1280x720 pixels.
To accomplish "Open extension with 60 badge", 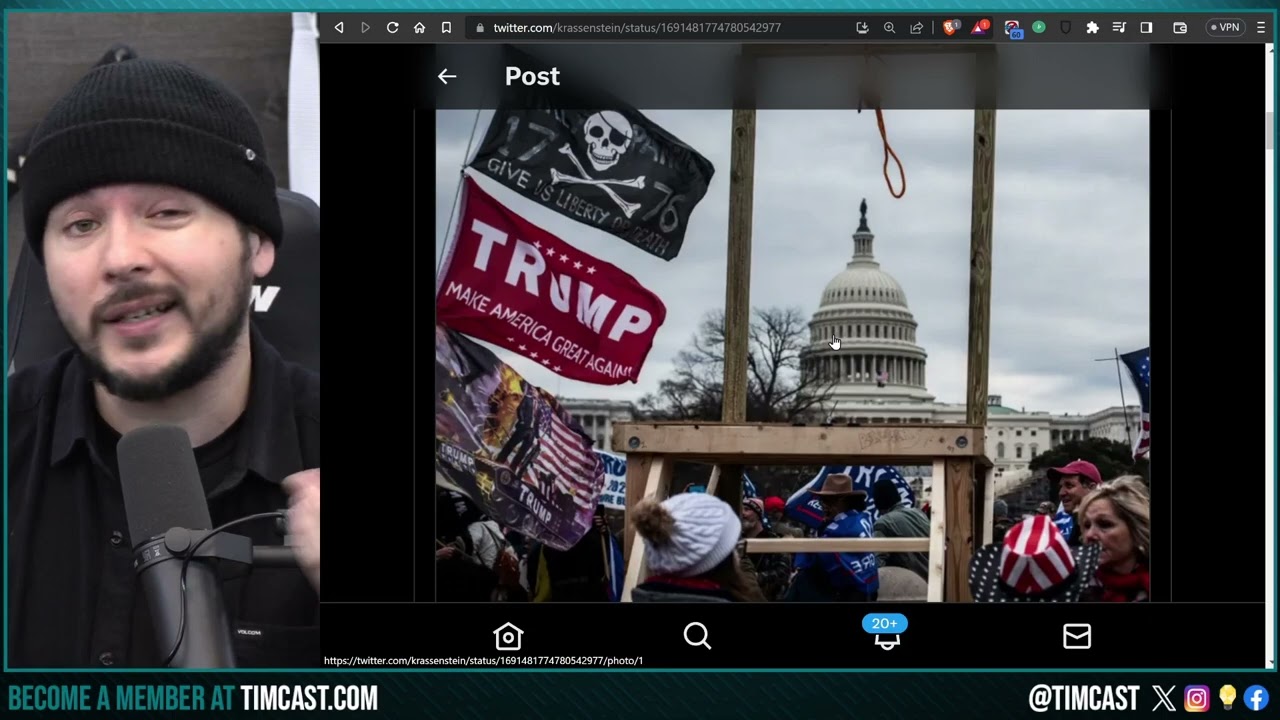I will point(1012,29).
